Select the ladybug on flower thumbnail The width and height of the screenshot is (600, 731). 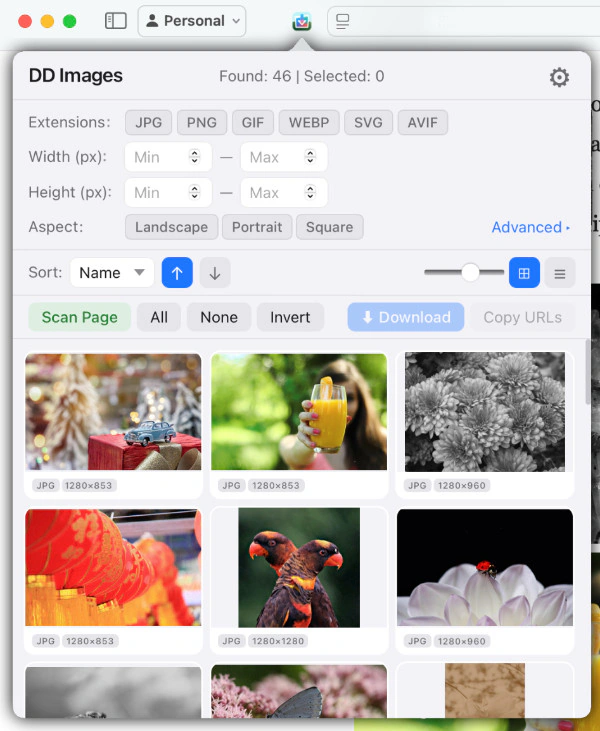[485, 567]
